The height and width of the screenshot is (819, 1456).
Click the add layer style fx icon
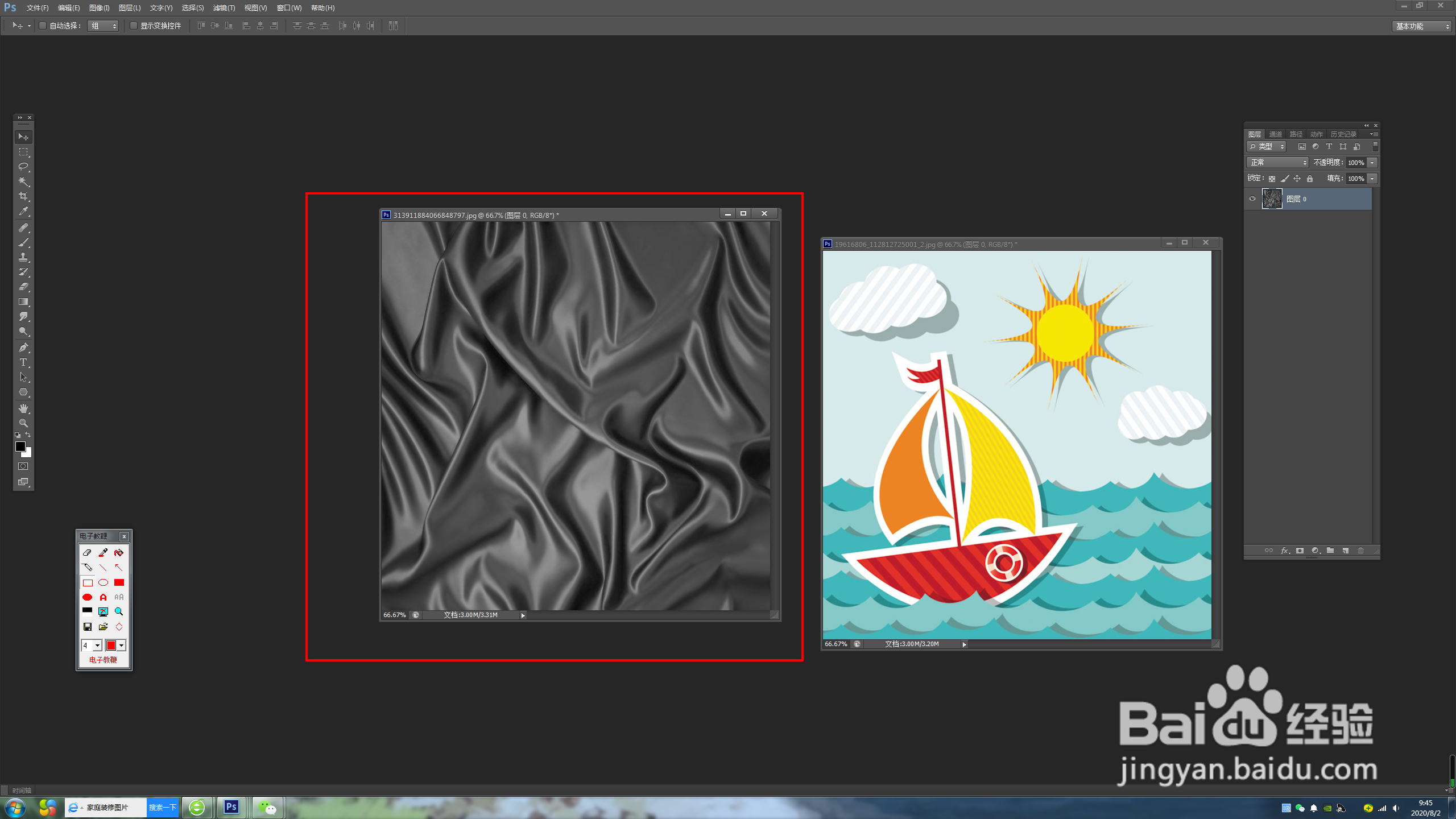click(1284, 551)
